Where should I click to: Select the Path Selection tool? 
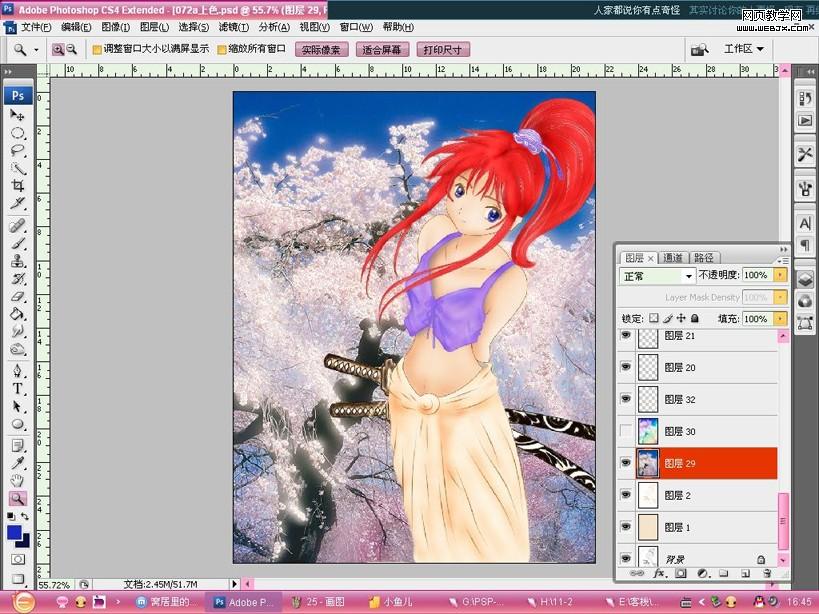pyautogui.click(x=17, y=407)
